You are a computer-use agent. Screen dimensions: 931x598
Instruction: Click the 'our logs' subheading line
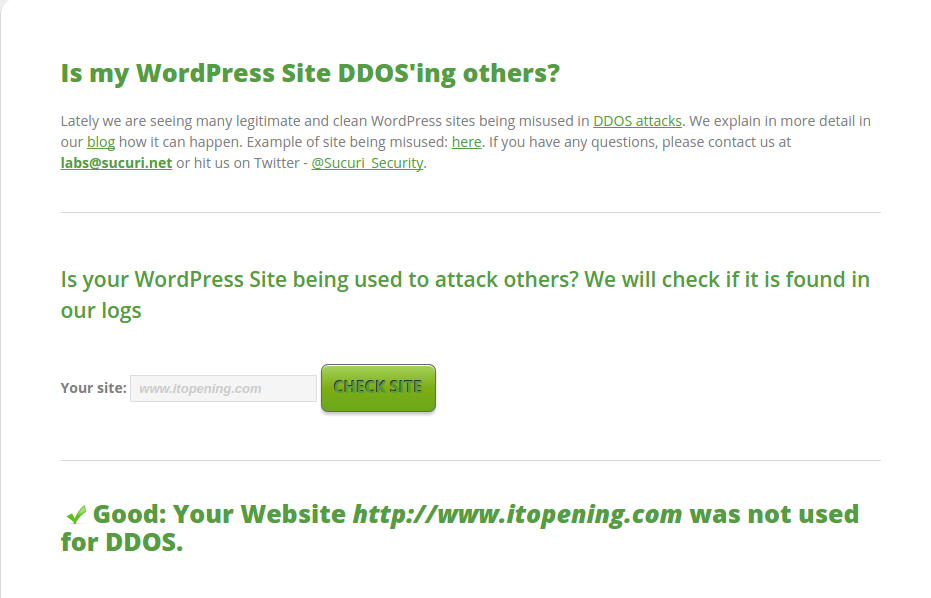tap(101, 311)
